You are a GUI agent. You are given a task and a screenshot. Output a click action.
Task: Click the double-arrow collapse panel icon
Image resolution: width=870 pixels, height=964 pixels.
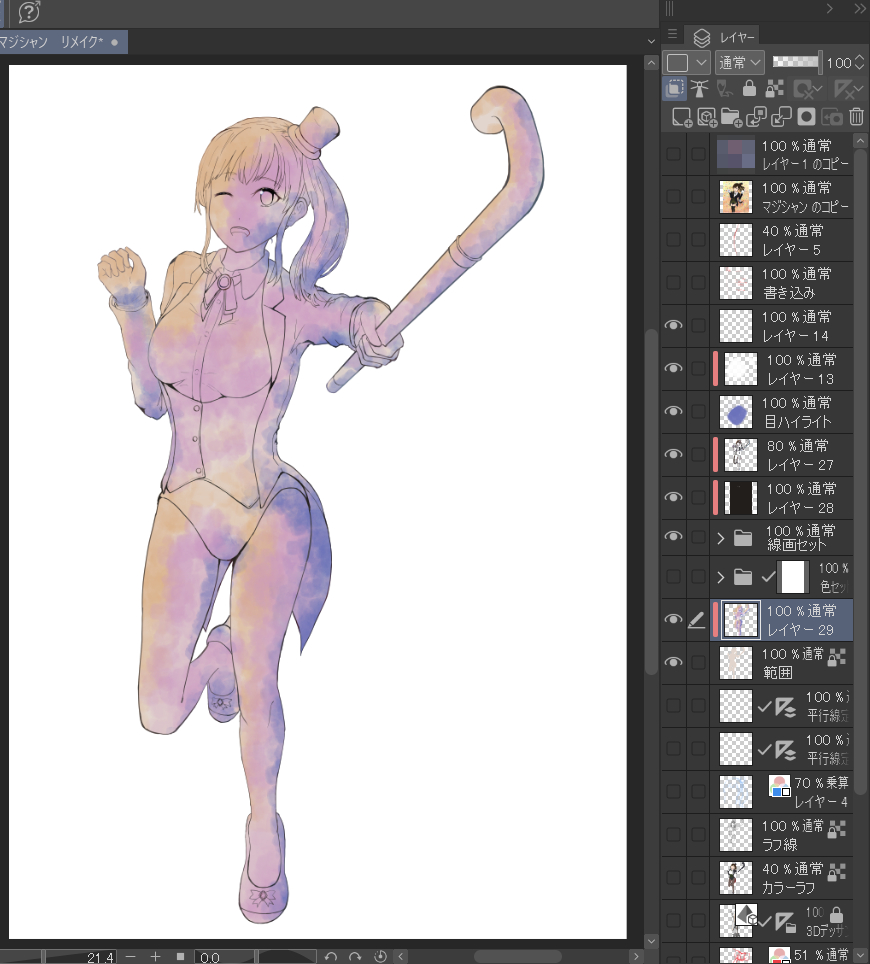pyautogui.click(x=860, y=9)
